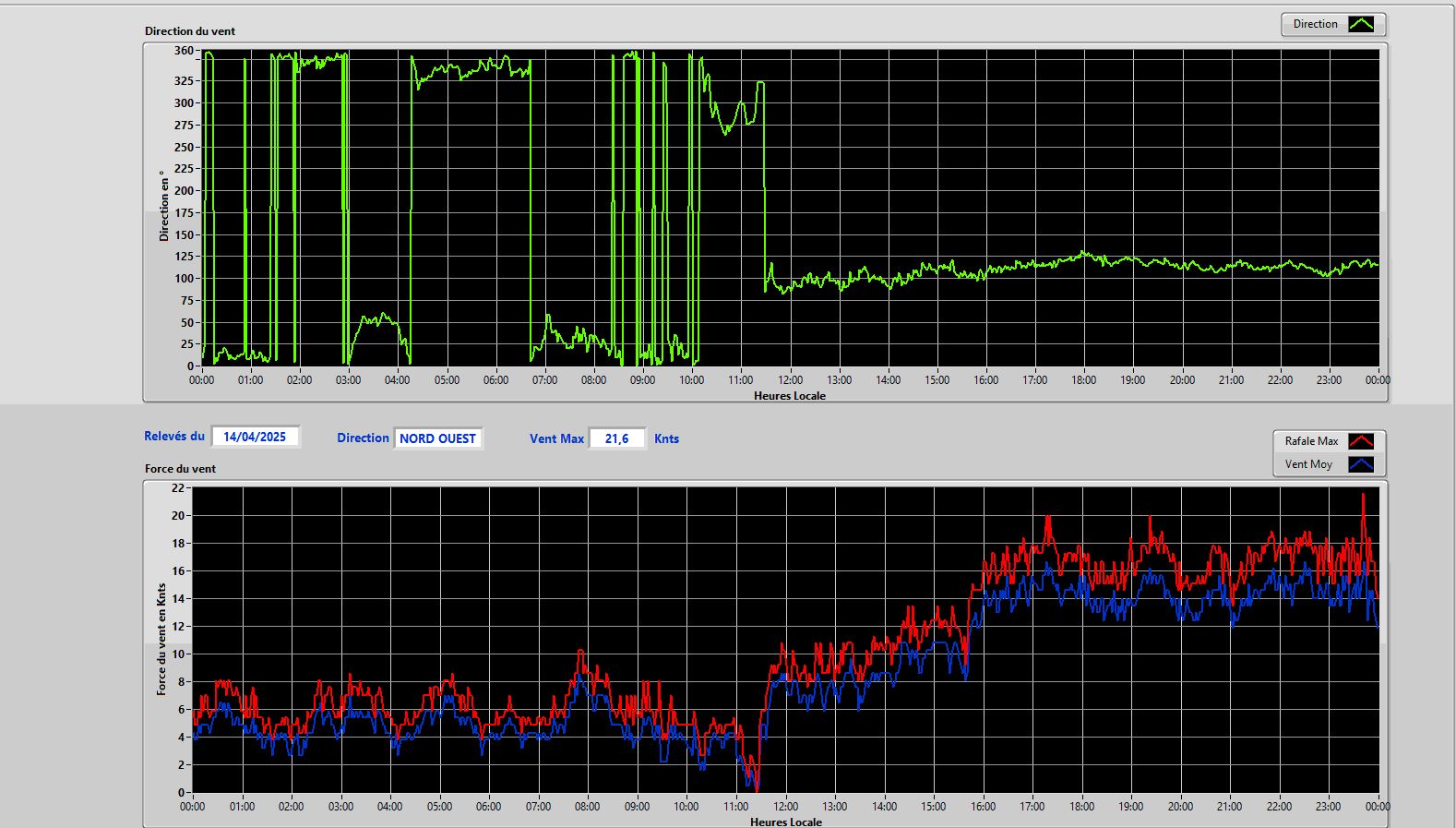Click the 'Vent Max' label

coord(556,438)
